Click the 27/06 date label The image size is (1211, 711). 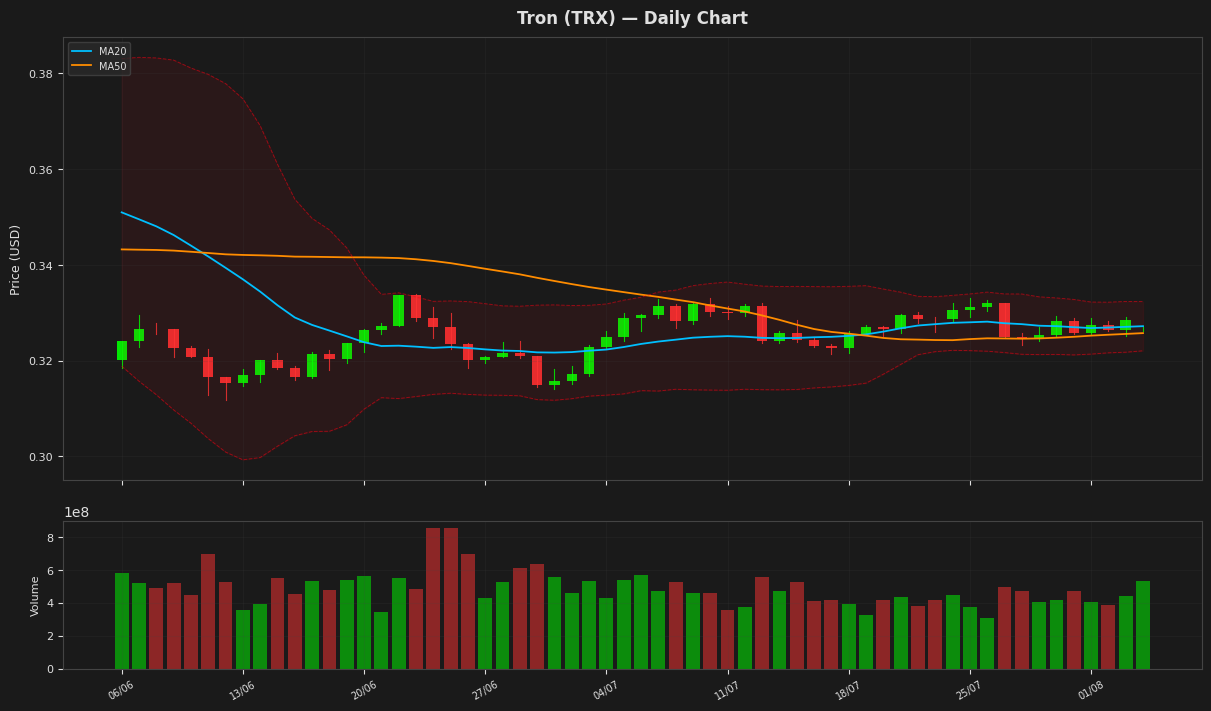(484, 690)
